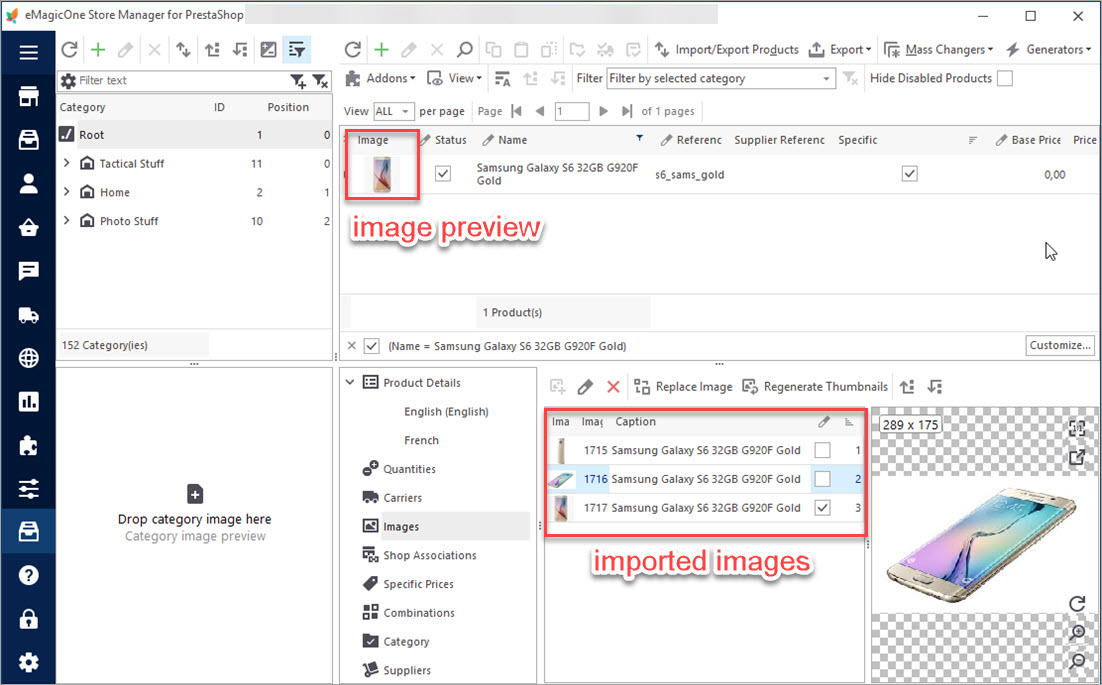This screenshot has height=685, width=1102.
Task: Open the Mass Changers dropdown
Action: [x=938, y=49]
